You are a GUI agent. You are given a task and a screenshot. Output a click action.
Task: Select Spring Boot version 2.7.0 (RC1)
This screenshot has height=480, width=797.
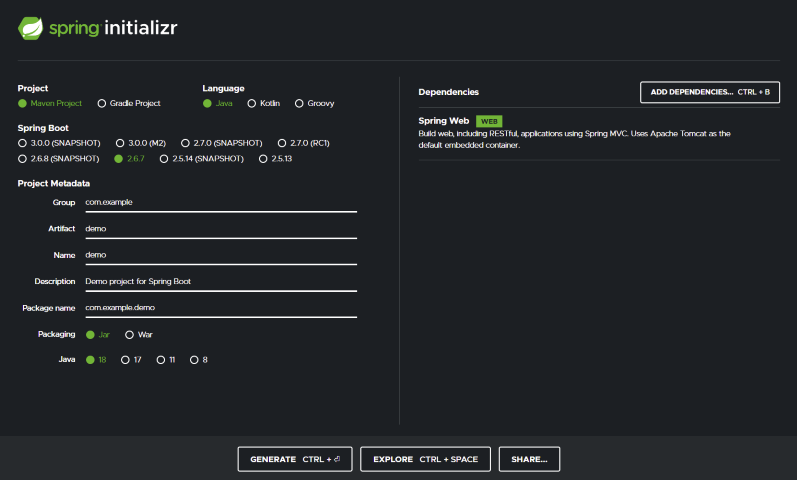click(x=282, y=143)
